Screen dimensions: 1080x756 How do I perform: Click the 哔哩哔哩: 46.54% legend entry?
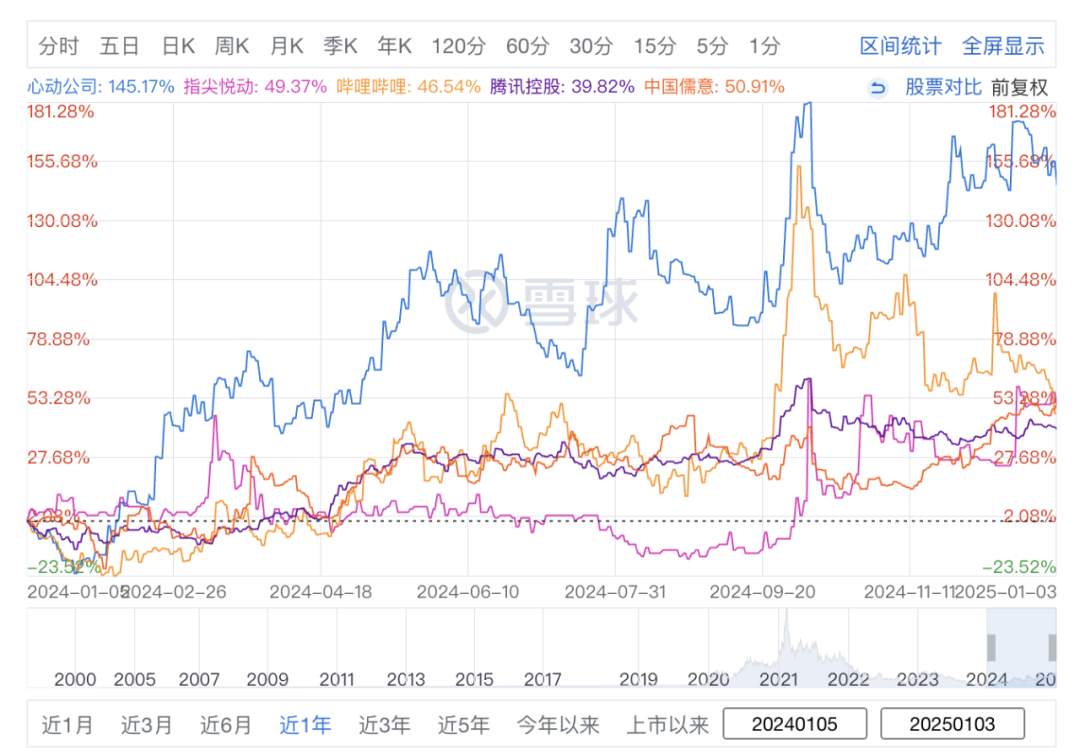click(408, 87)
